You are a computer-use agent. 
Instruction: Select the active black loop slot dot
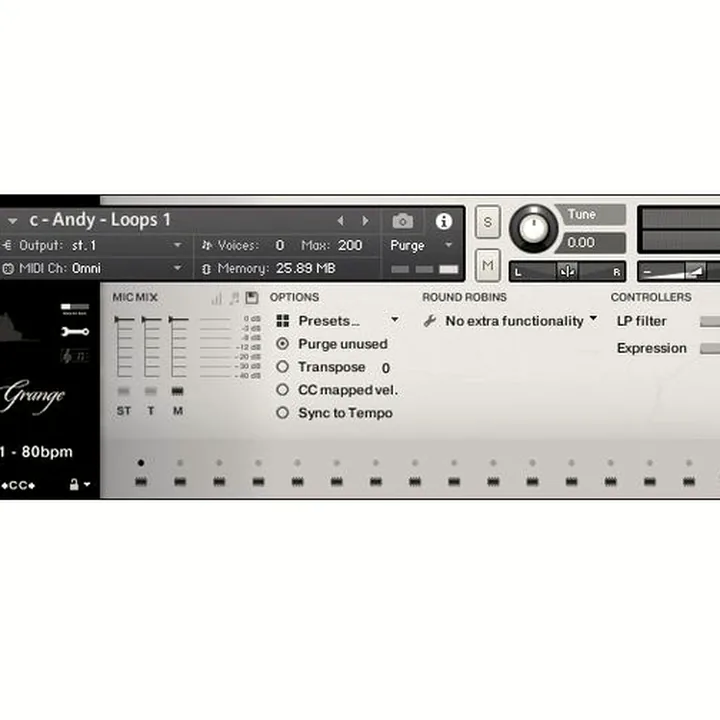click(x=141, y=463)
